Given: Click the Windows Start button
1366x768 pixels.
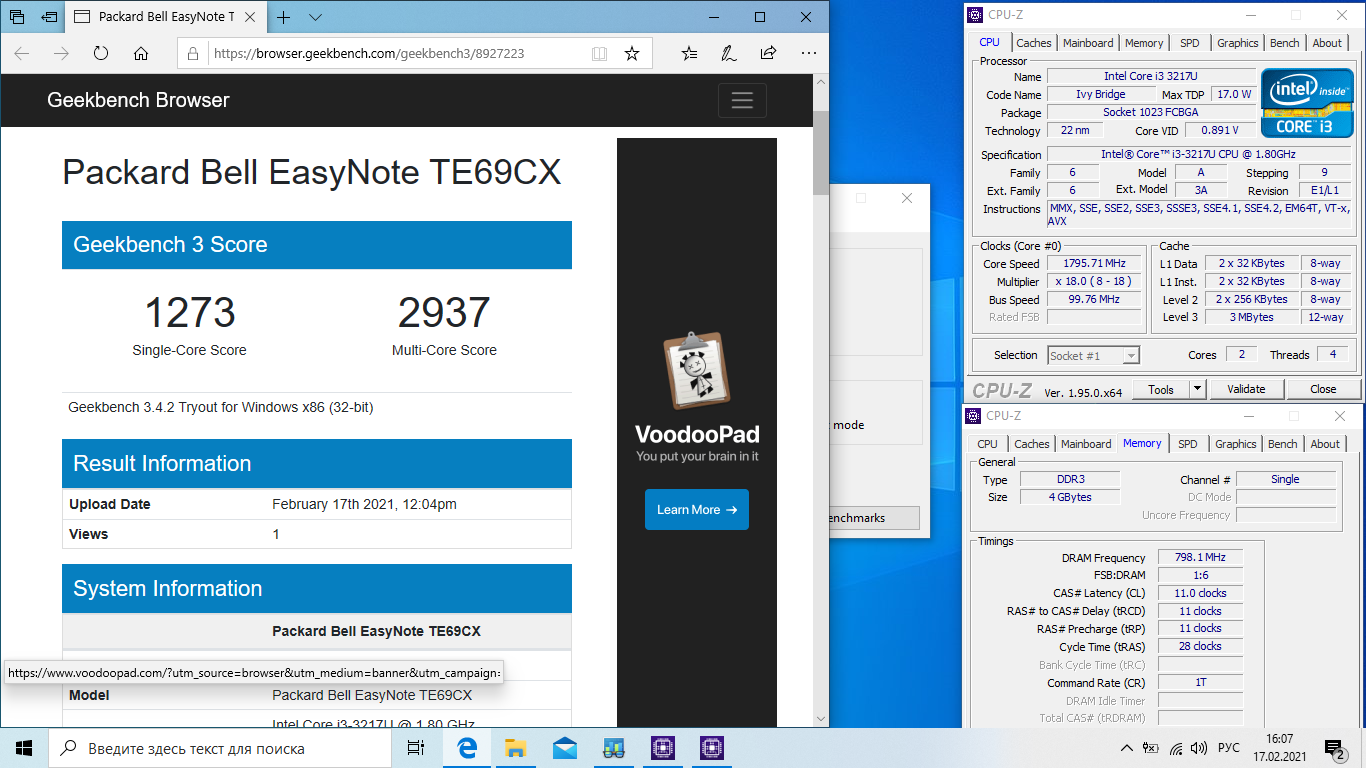Looking at the screenshot, I should 24,747.
